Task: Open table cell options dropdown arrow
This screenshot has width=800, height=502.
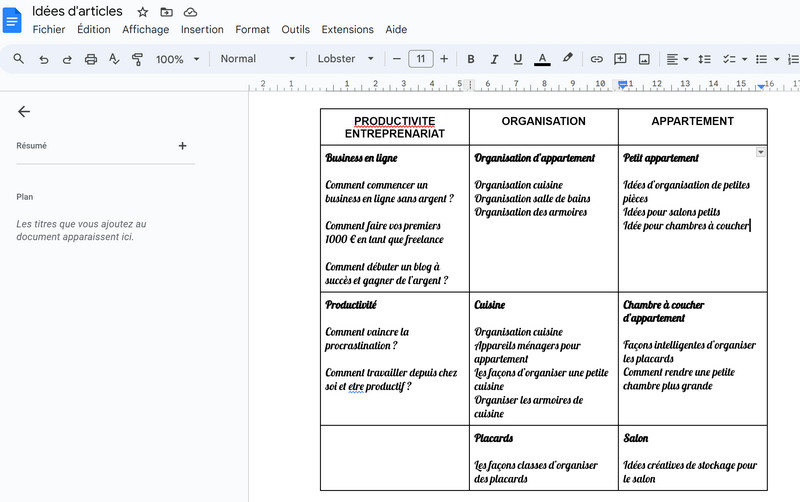Action: click(x=760, y=152)
